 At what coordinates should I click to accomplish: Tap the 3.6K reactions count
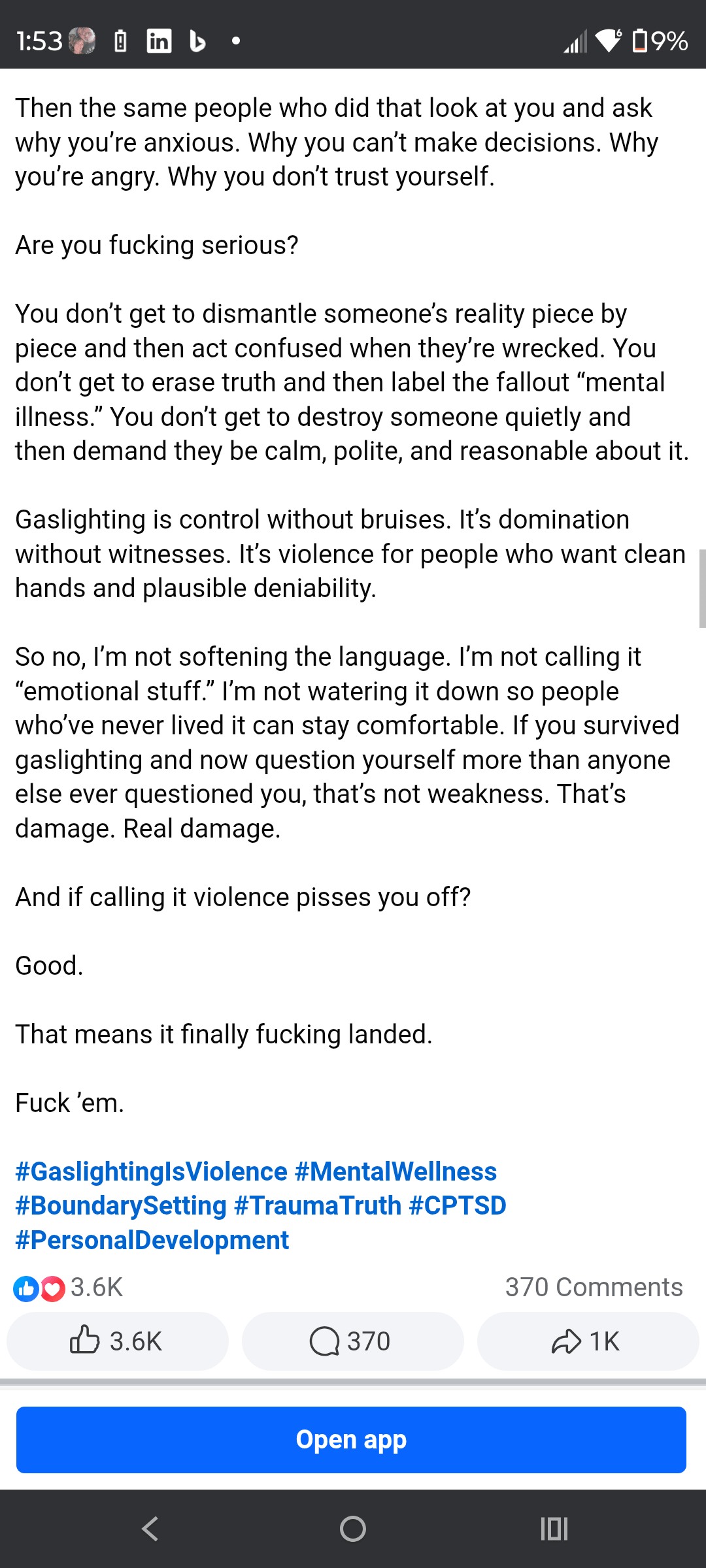[x=97, y=1287]
